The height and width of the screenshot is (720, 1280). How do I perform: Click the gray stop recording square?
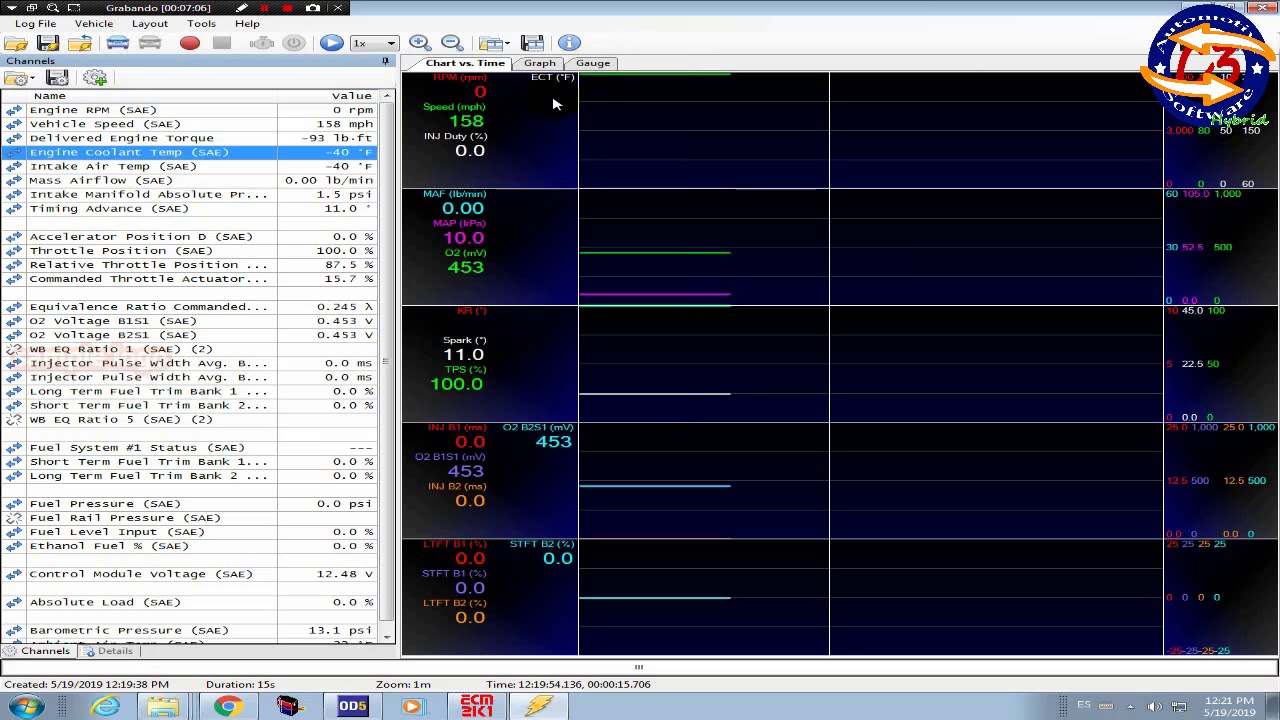click(x=222, y=43)
